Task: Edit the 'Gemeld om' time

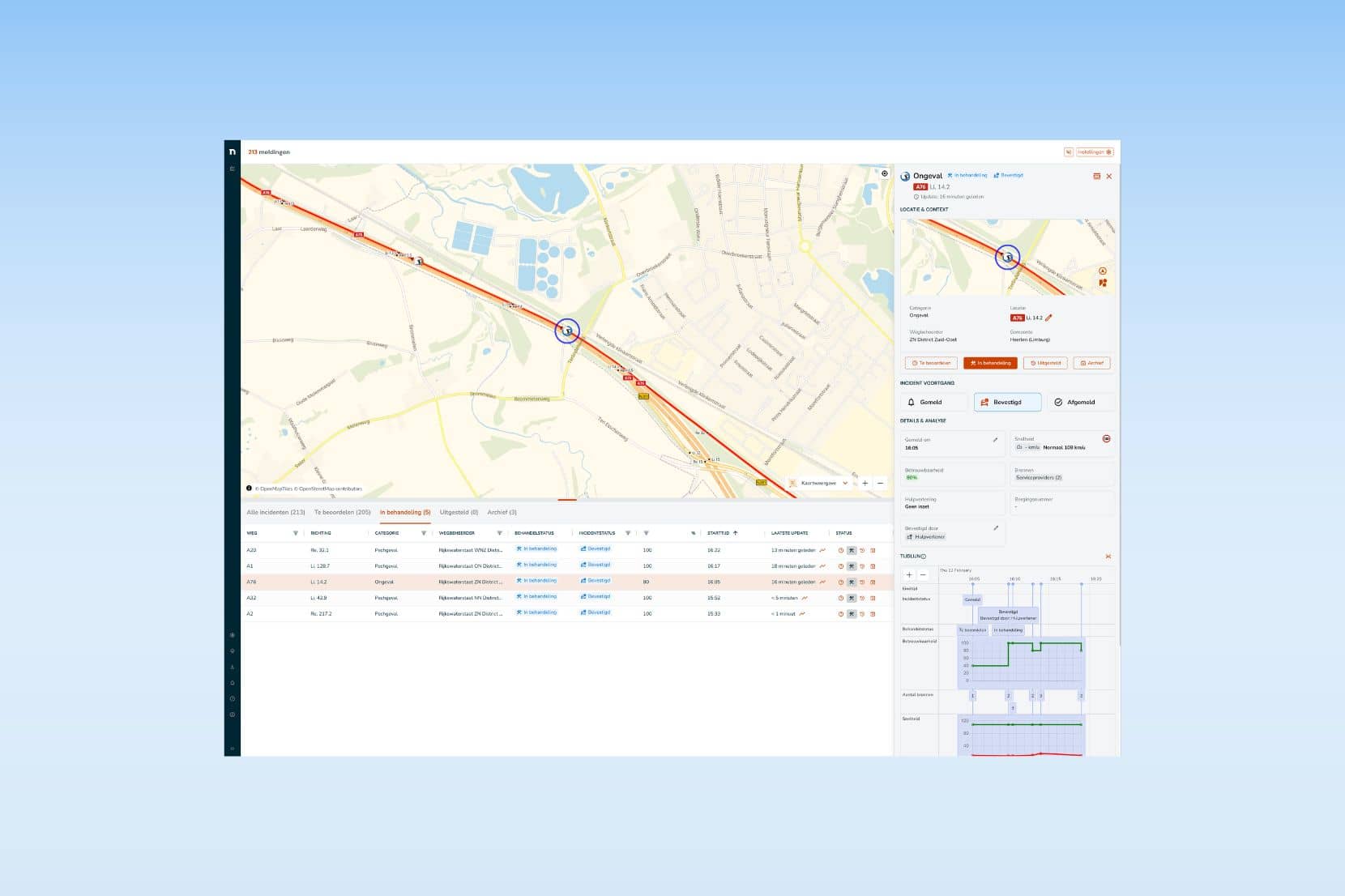Action: (x=995, y=440)
